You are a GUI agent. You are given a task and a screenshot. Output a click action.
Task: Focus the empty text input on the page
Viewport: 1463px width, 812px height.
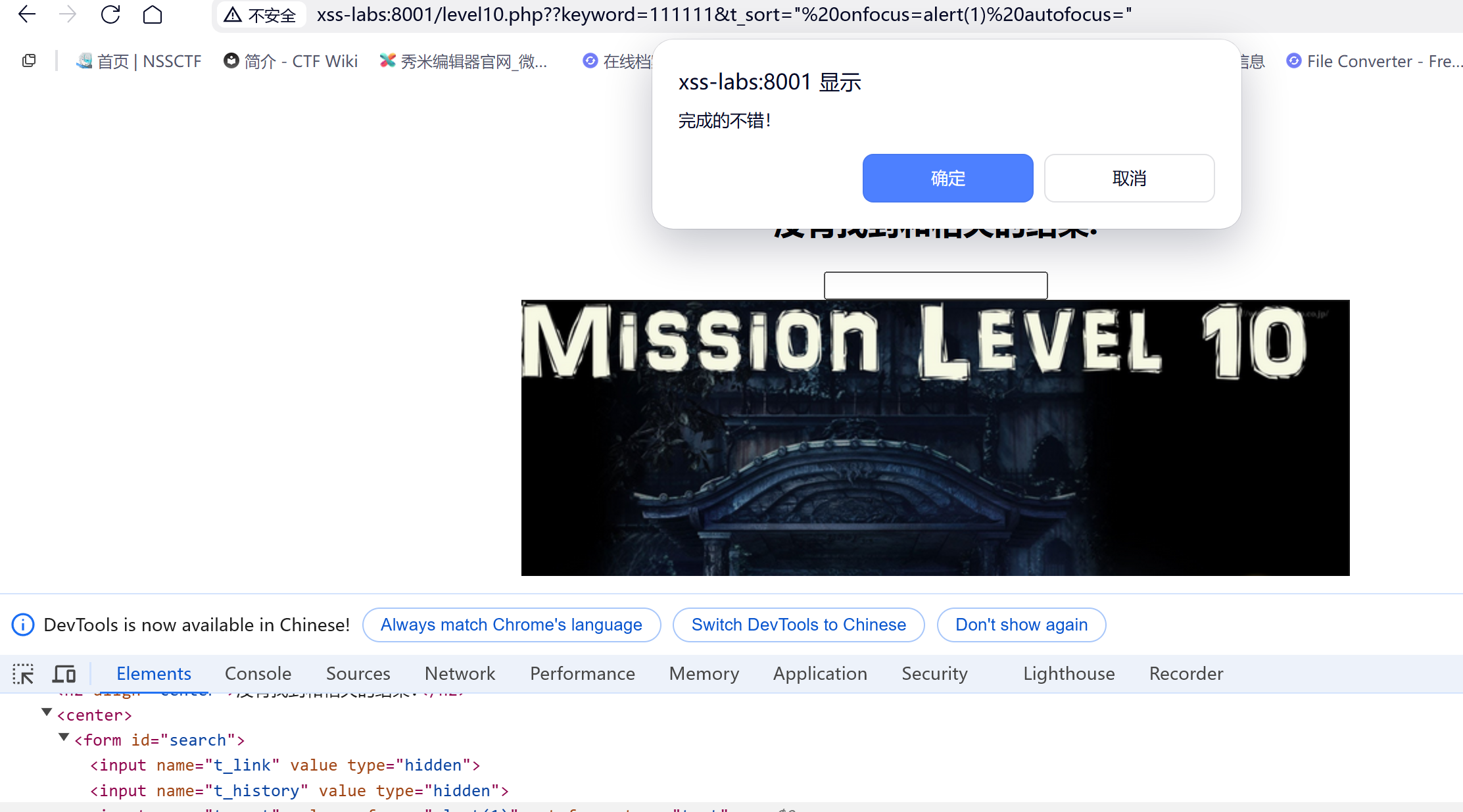click(x=935, y=285)
